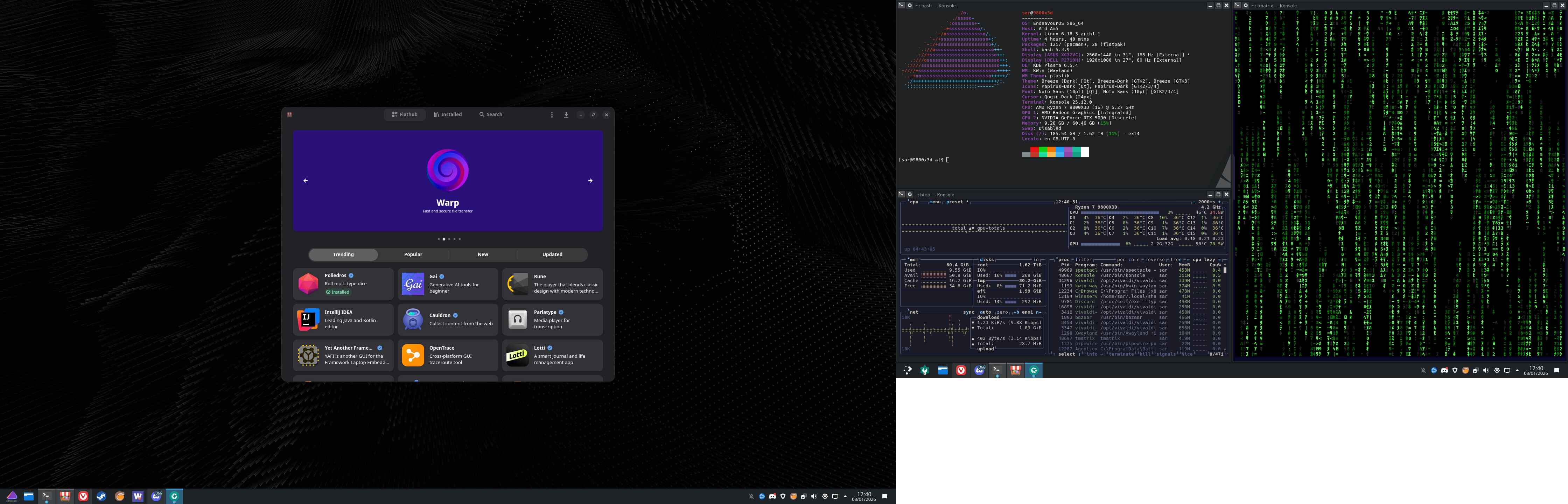
Task: Open Discord from the taskbar containing Steam
Action: click(x=156, y=496)
